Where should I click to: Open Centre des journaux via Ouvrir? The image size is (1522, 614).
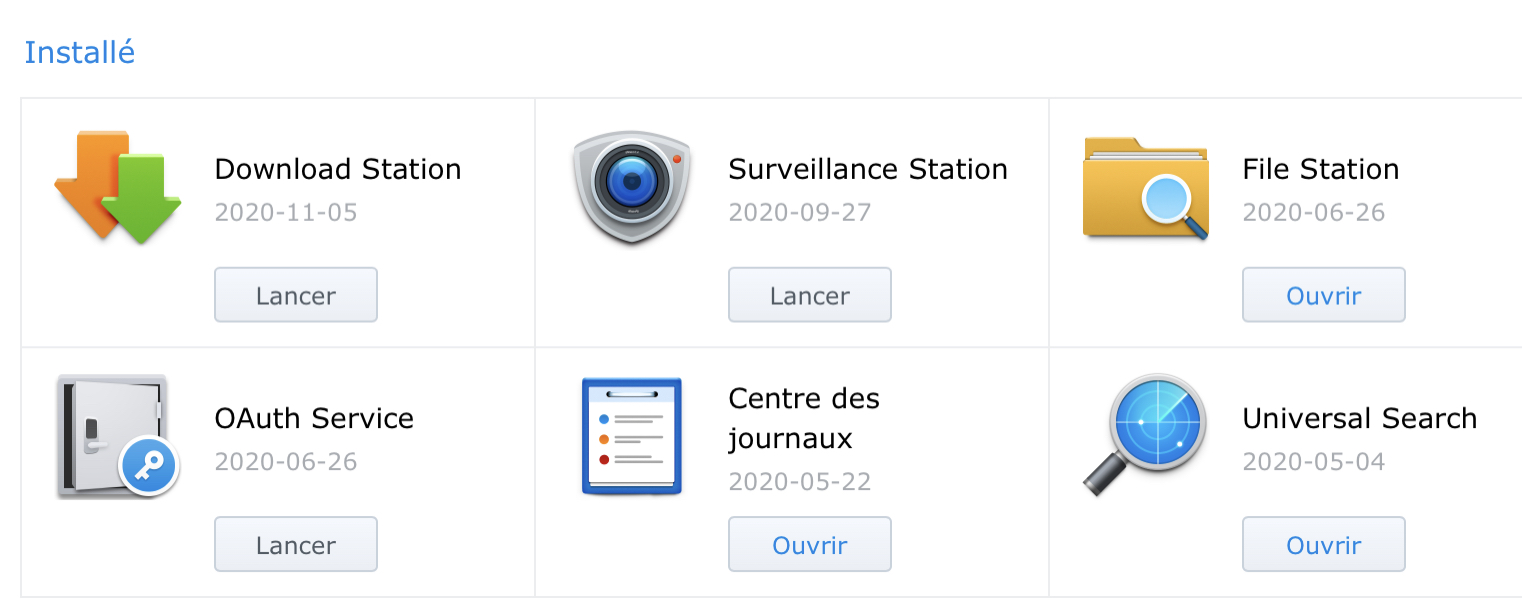point(809,545)
